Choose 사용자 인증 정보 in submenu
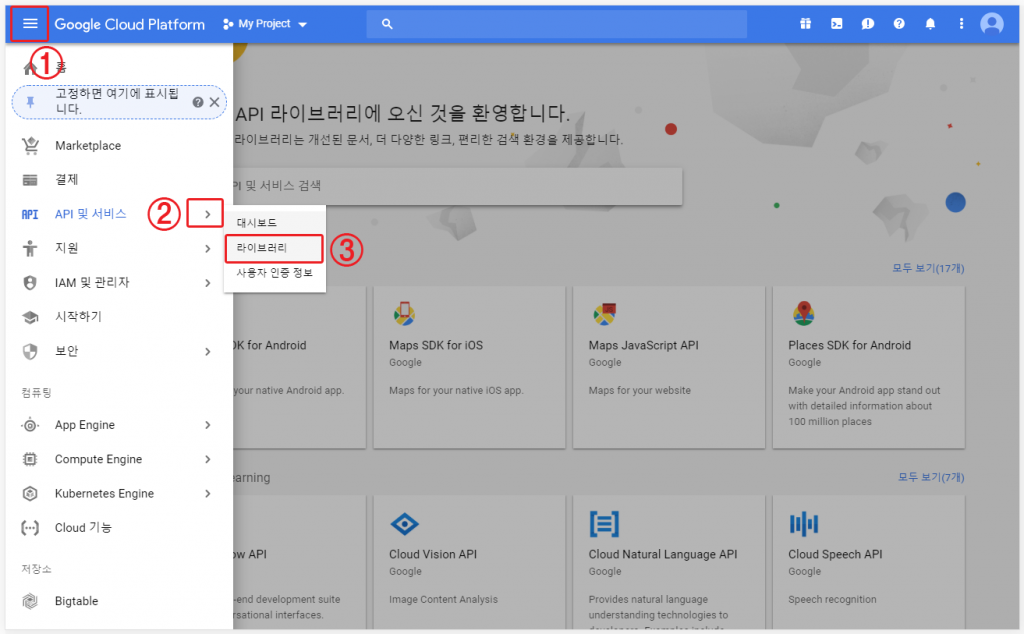This screenshot has height=634, width=1024. tap(274, 273)
